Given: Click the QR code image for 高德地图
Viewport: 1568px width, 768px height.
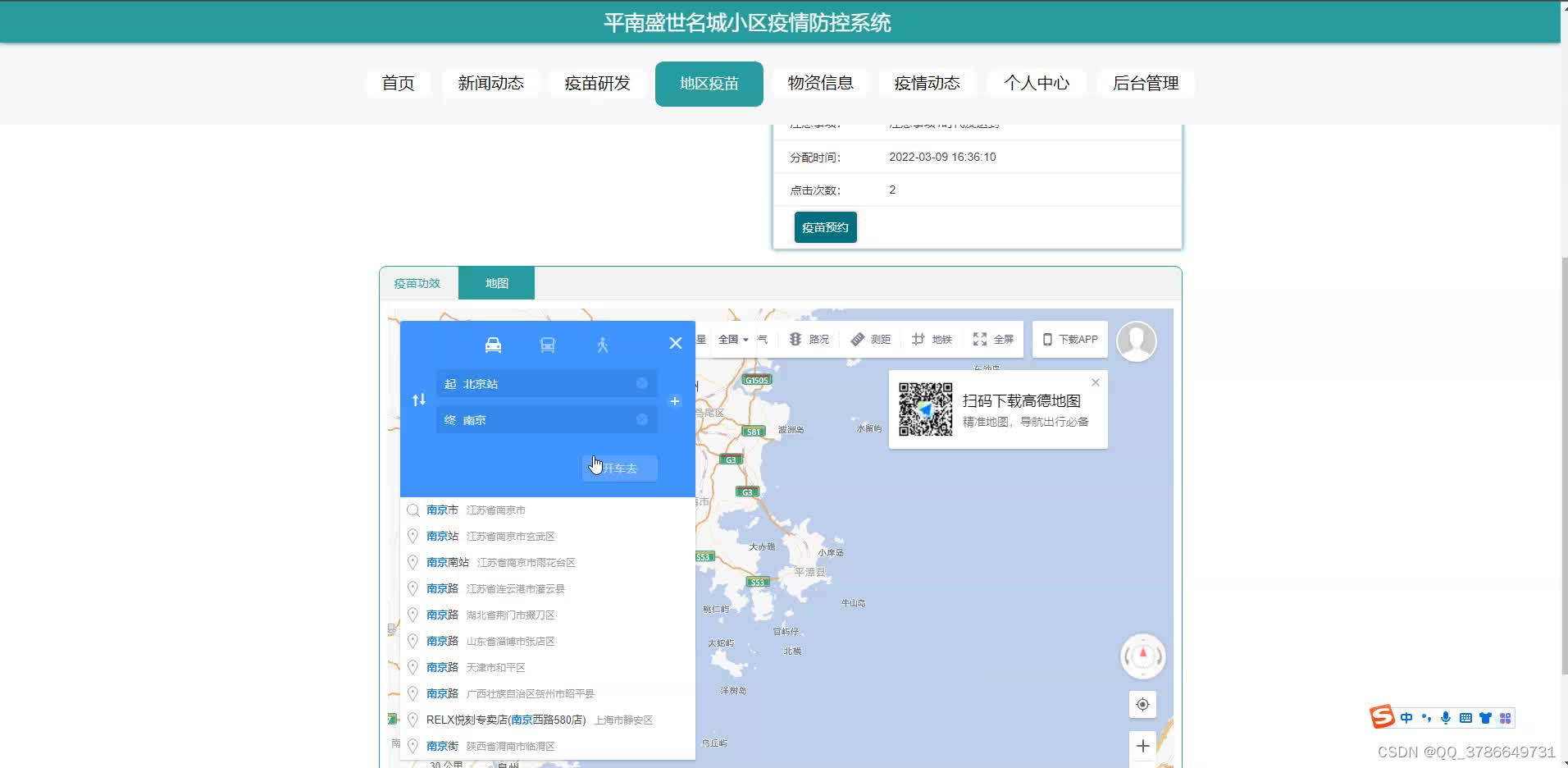Looking at the screenshot, I should point(925,409).
